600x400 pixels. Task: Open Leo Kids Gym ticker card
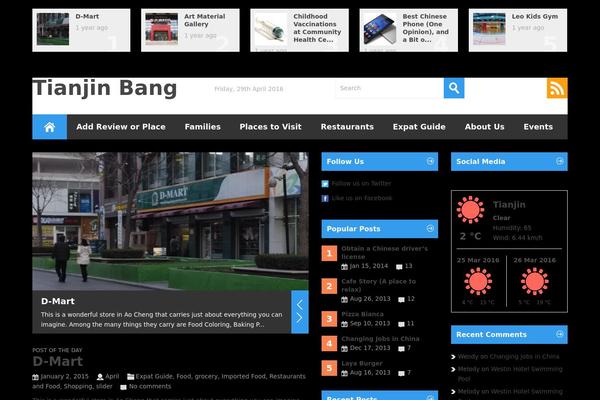pyautogui.click(x=518, y=30)
